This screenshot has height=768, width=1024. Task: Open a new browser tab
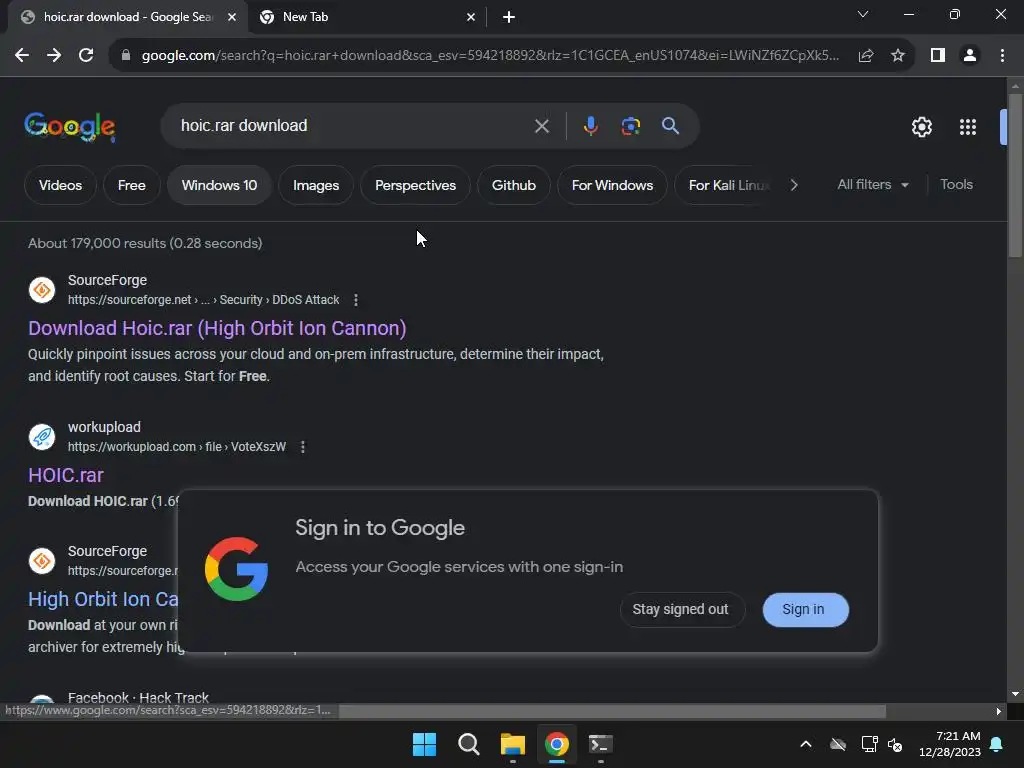point(509,17)
